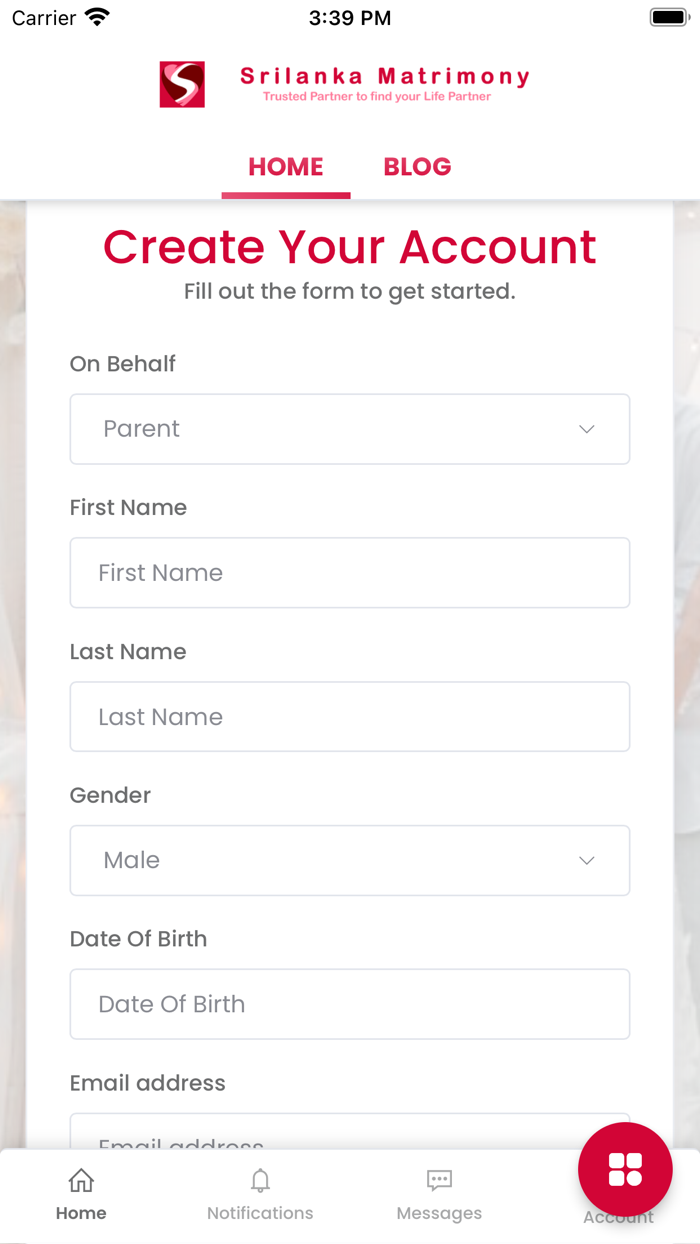Tap the battery indicator in status bar
The image size is (700, 1244).
coord(668,16)
